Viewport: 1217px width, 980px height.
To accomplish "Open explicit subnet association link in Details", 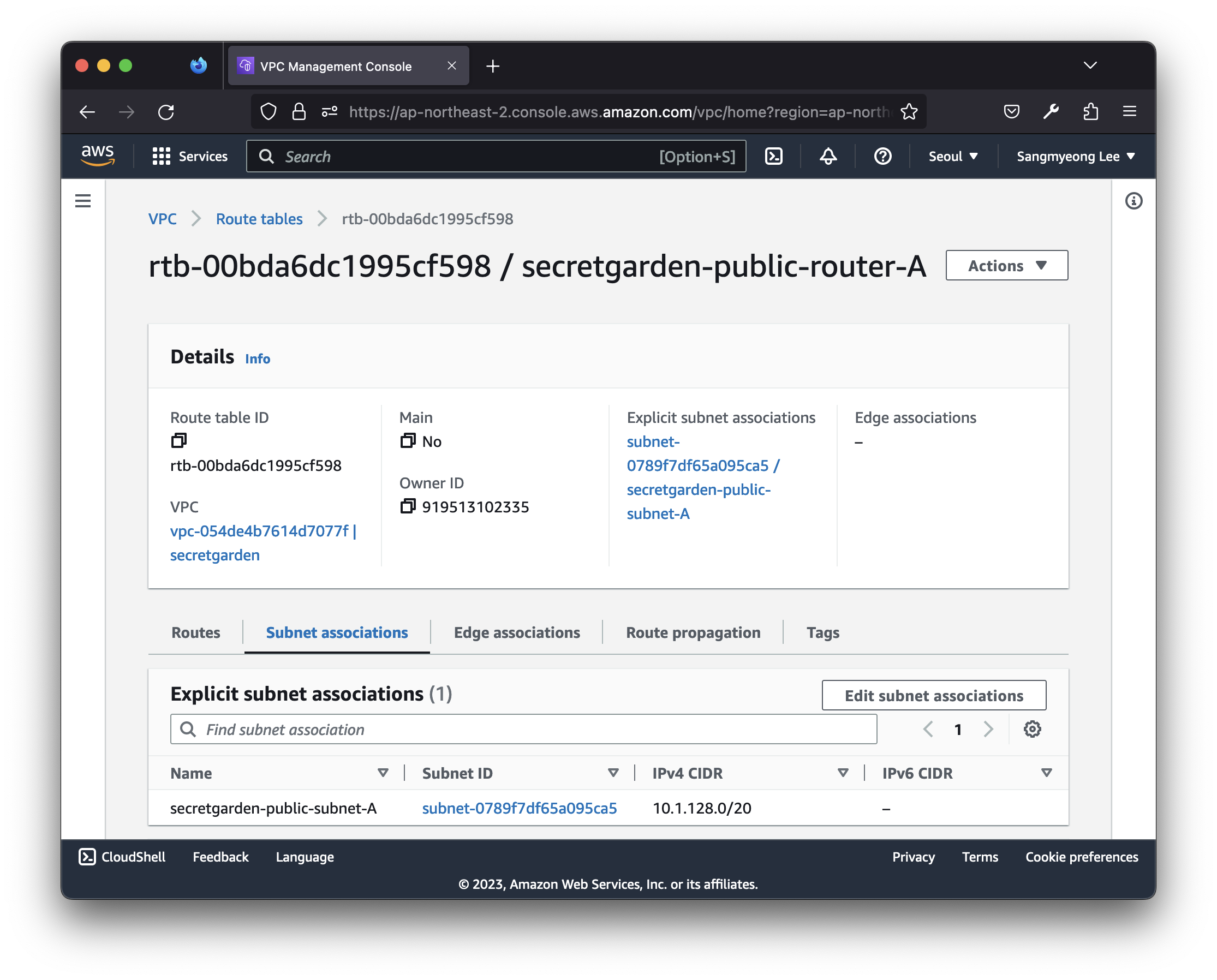I will tap(703, 477).
